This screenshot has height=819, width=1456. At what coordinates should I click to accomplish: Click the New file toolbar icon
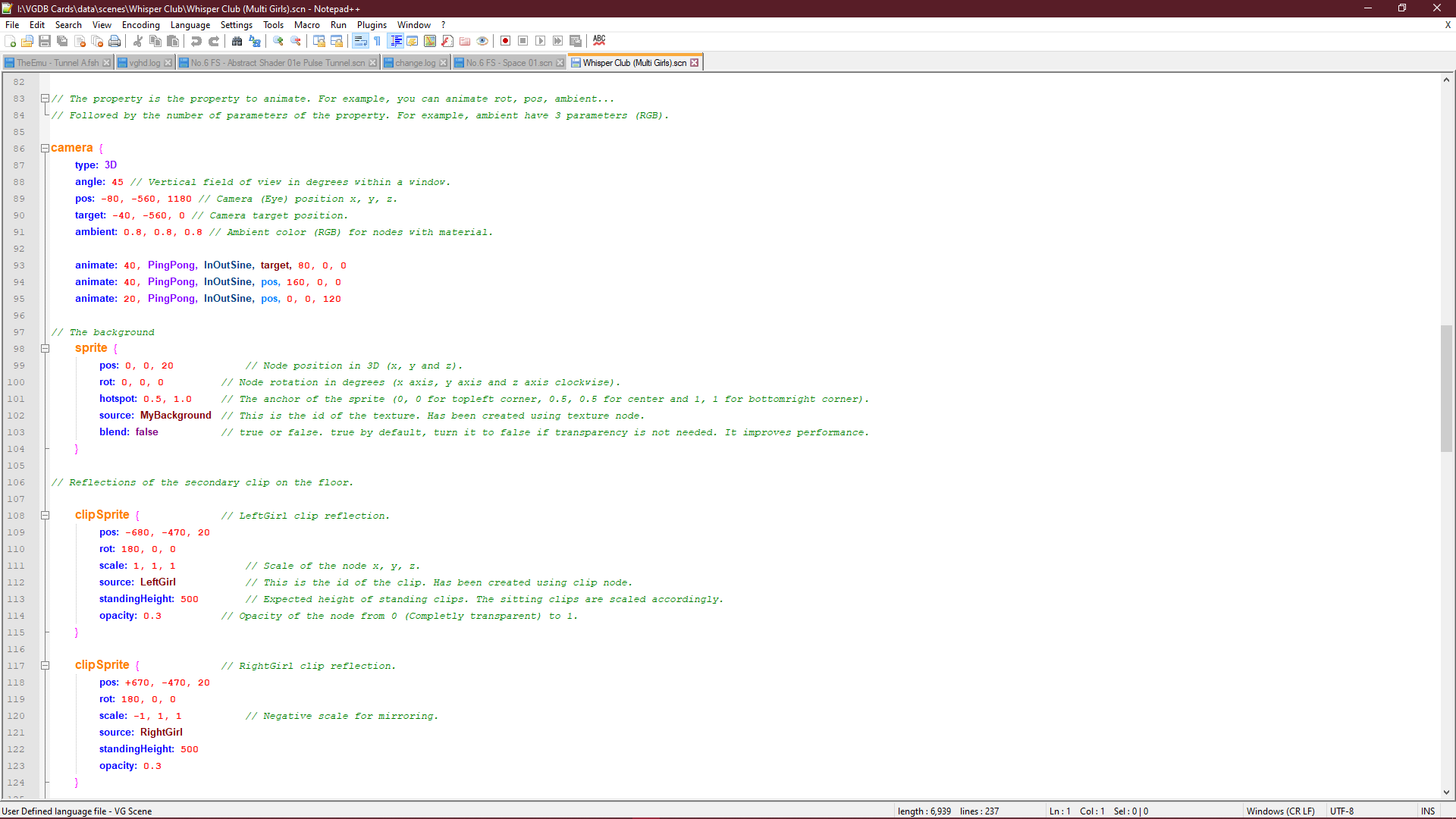(x=11, y=41)
